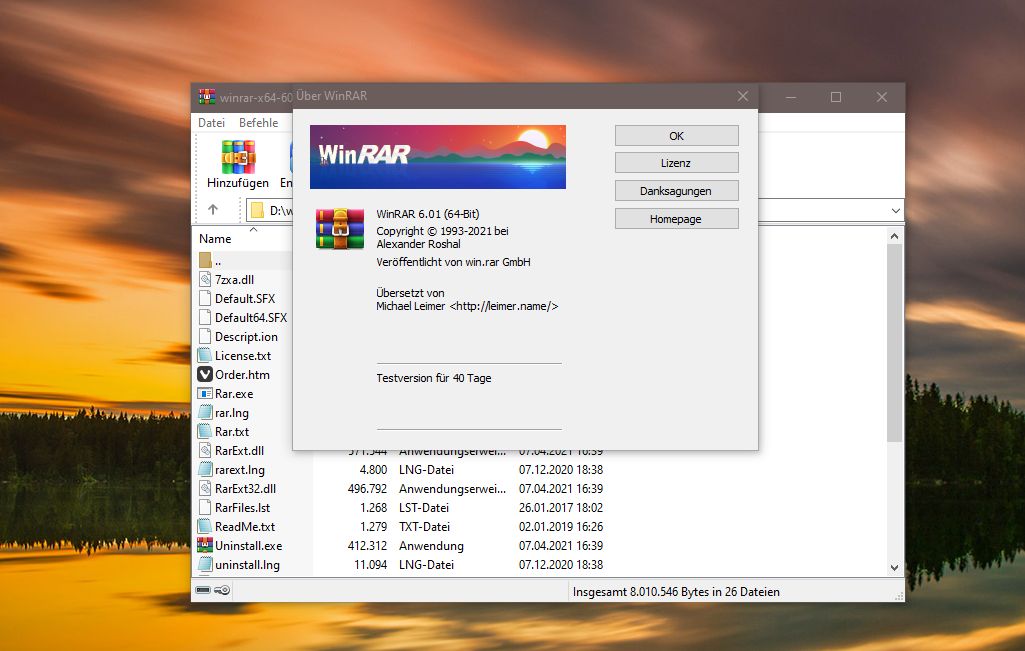
Task: Visit the Homepage button
Action: click(677, 219)
